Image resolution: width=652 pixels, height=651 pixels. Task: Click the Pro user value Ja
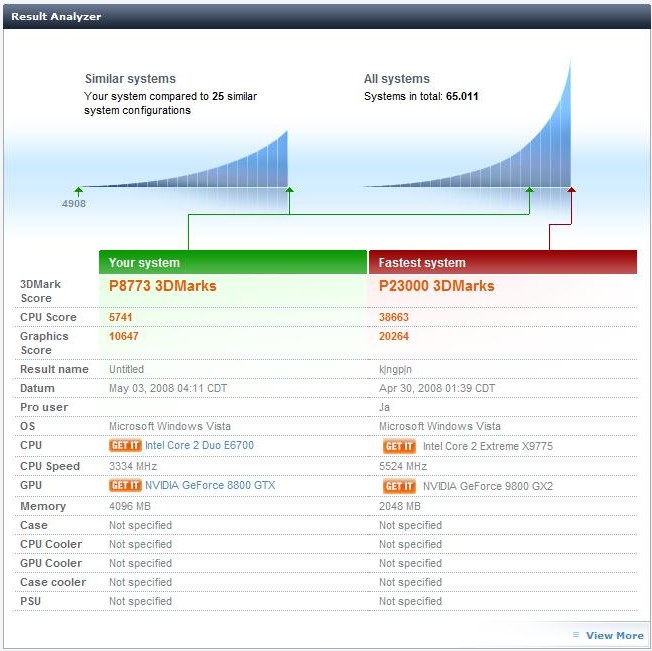coord(384,407)
